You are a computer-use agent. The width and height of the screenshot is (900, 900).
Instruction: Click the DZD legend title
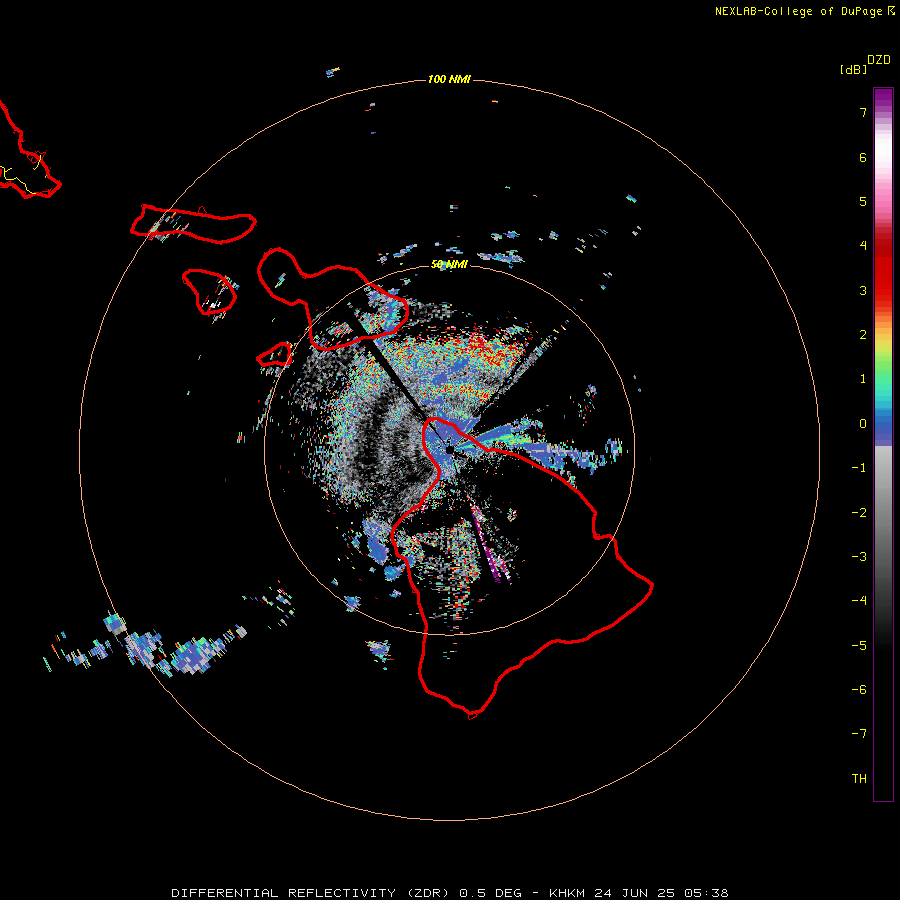879,60
